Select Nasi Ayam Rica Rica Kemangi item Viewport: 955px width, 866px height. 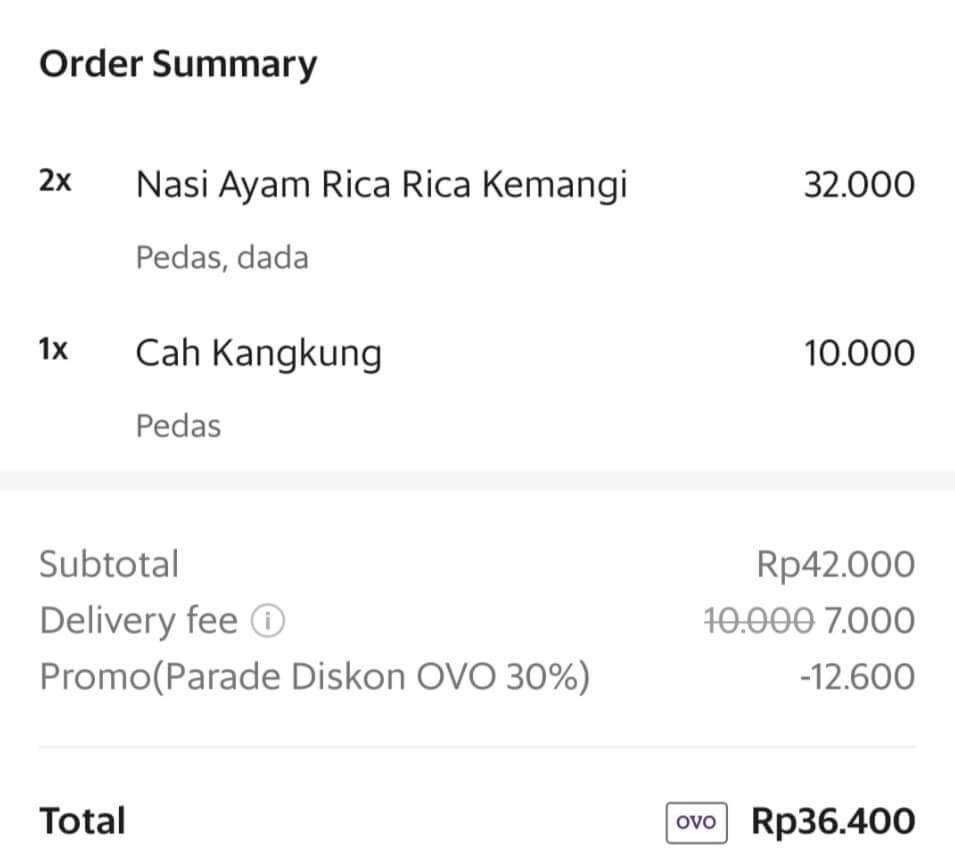click(x=381, y=184)
